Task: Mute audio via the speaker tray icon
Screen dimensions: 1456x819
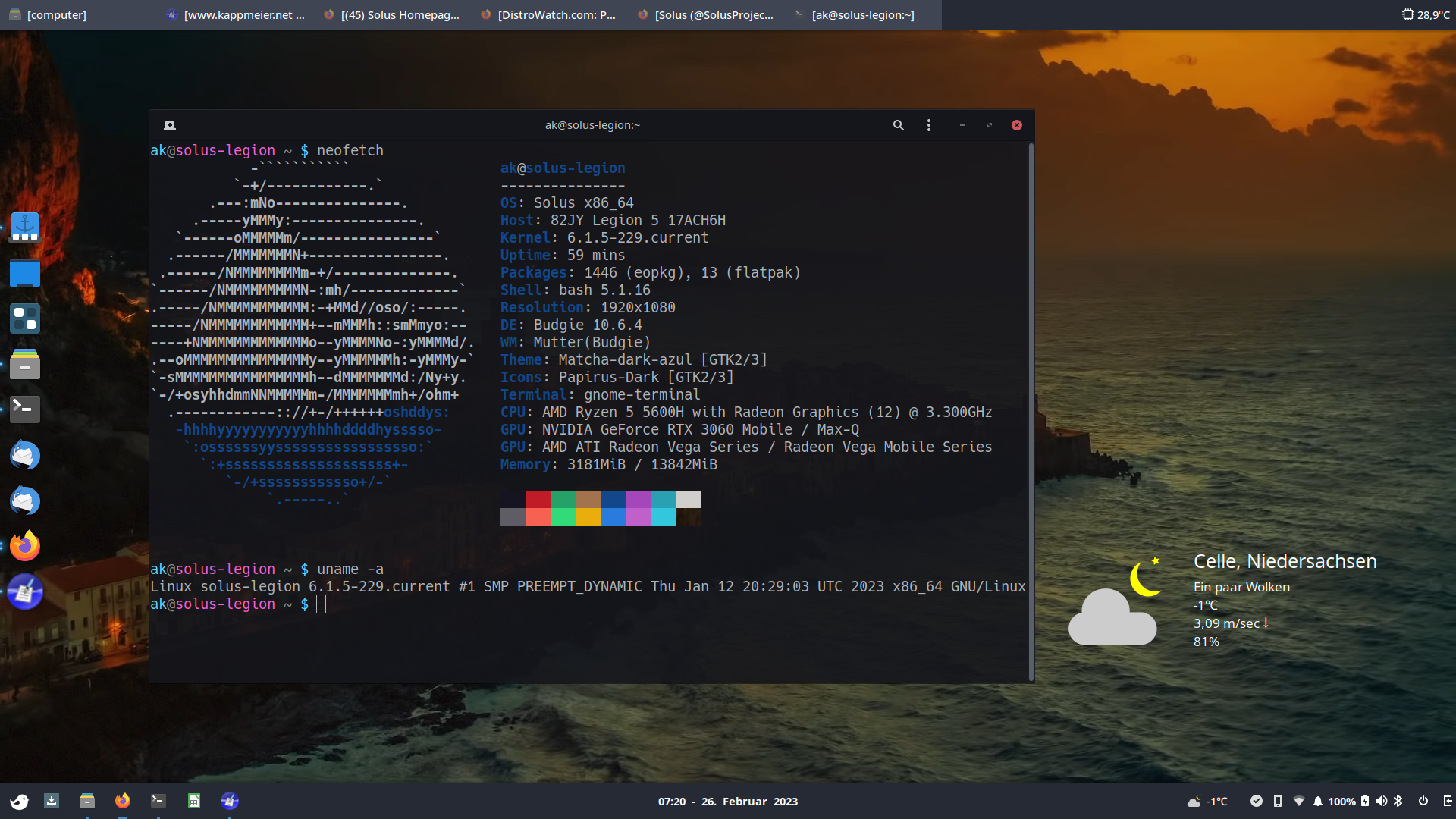Action: [x=1380, y=801]
